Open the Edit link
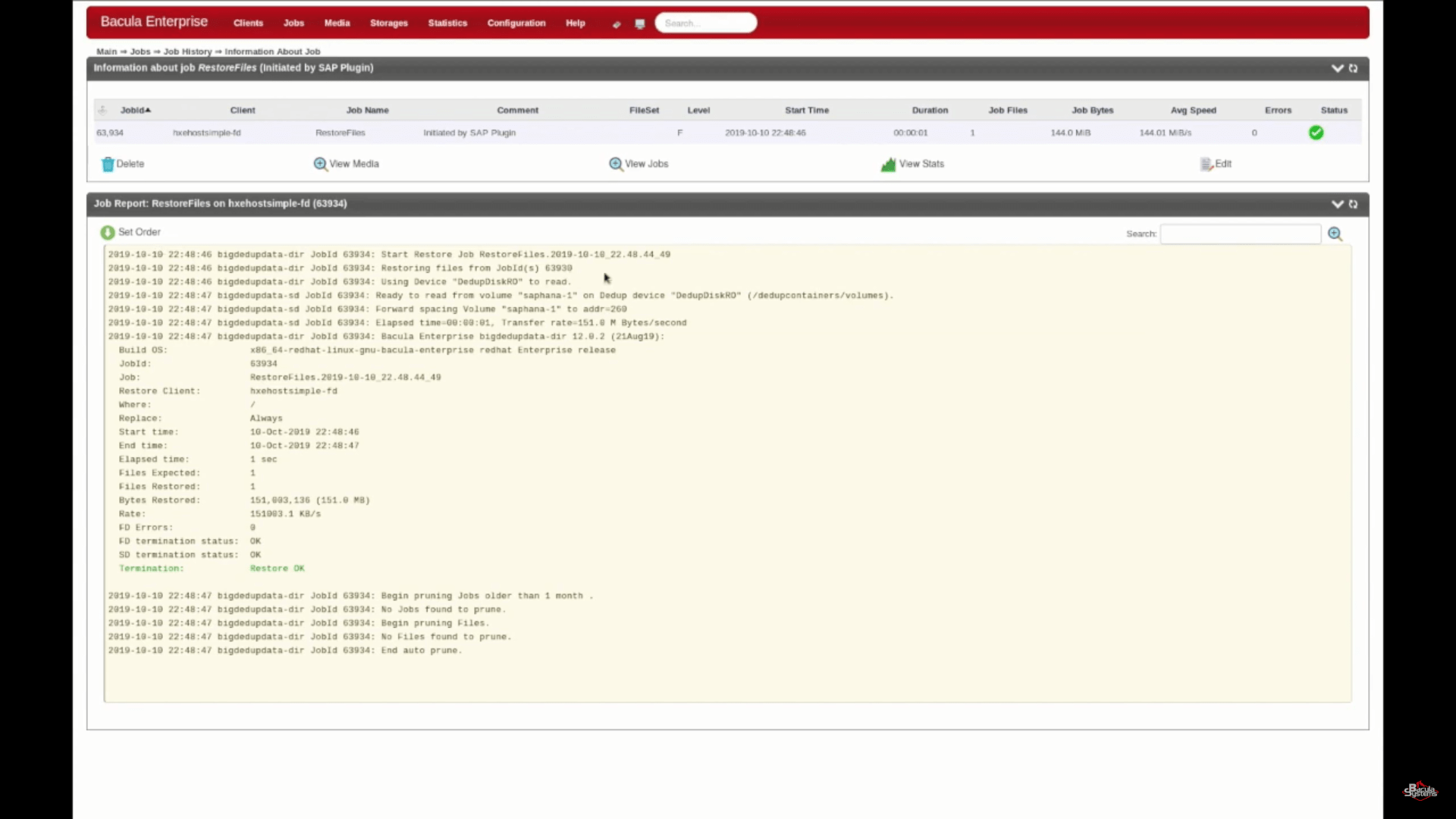Image resolution: width=1456 pixels, height=819 pixels. click(x=1222, y=164)
